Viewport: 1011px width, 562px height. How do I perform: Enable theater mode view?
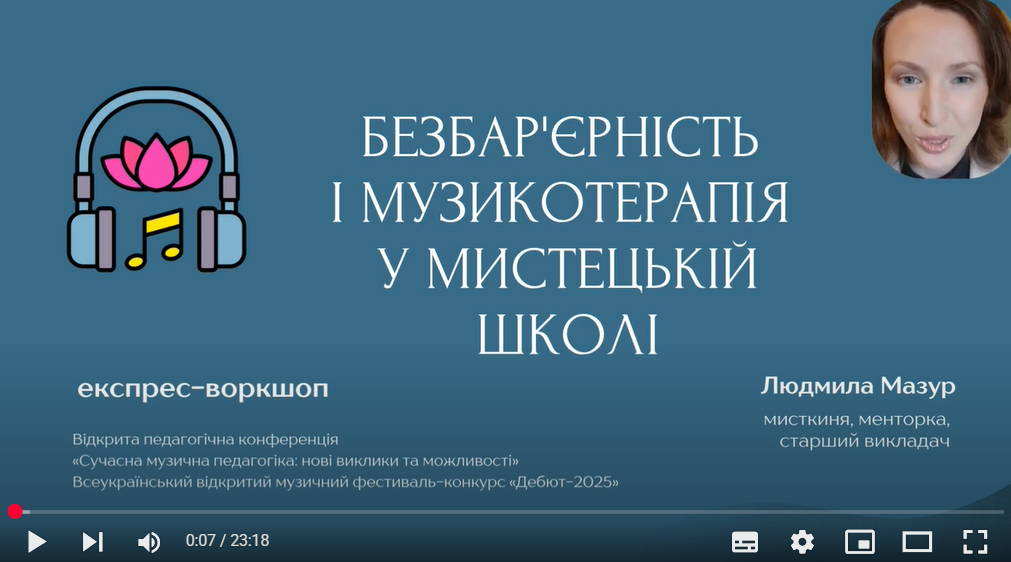917,542
